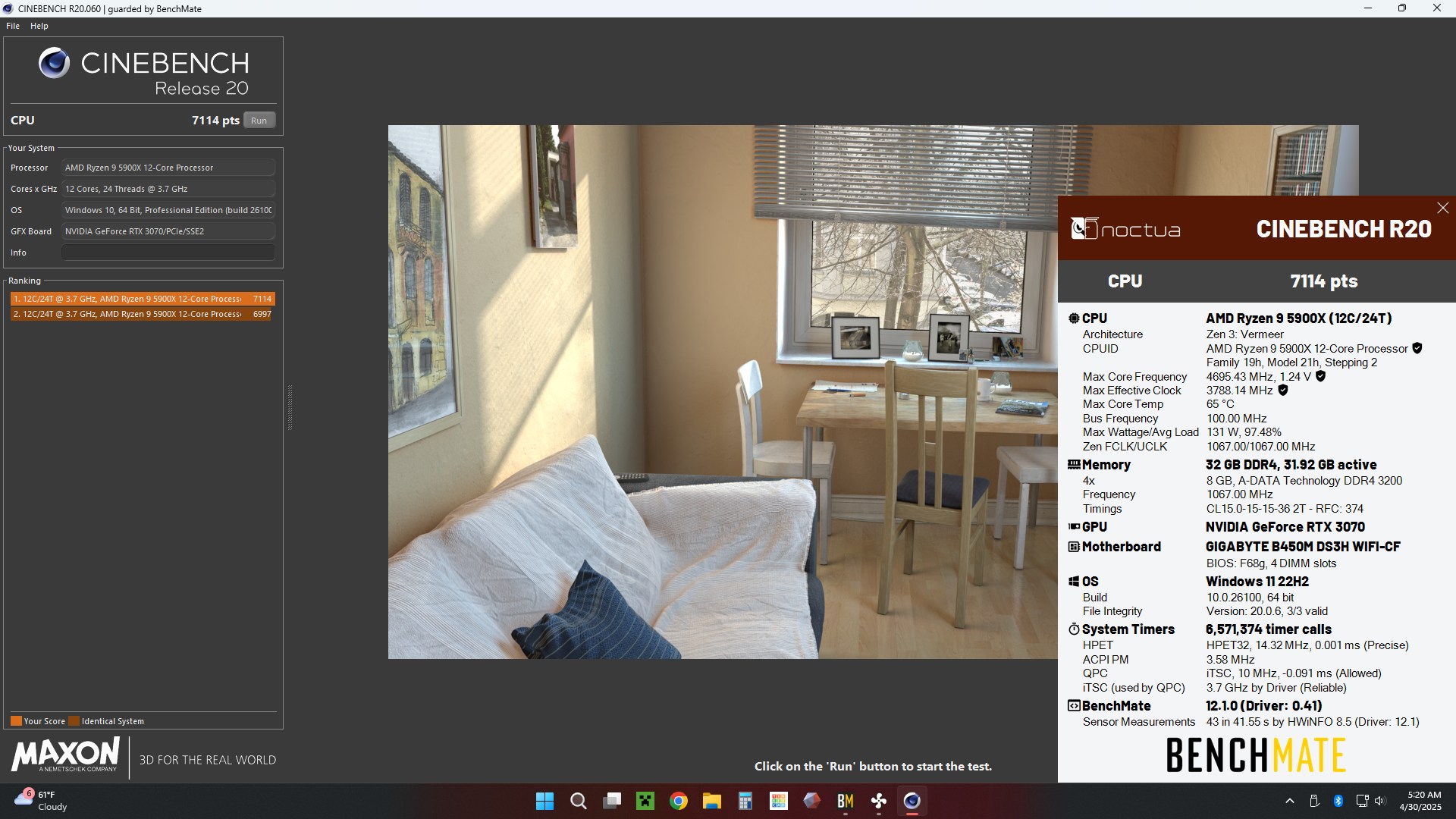Click the OS field showing Windows 10

coord(168,210)
